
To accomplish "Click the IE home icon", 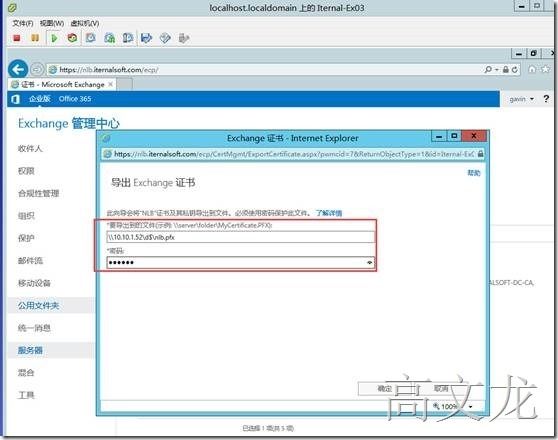I will point(532,69).
